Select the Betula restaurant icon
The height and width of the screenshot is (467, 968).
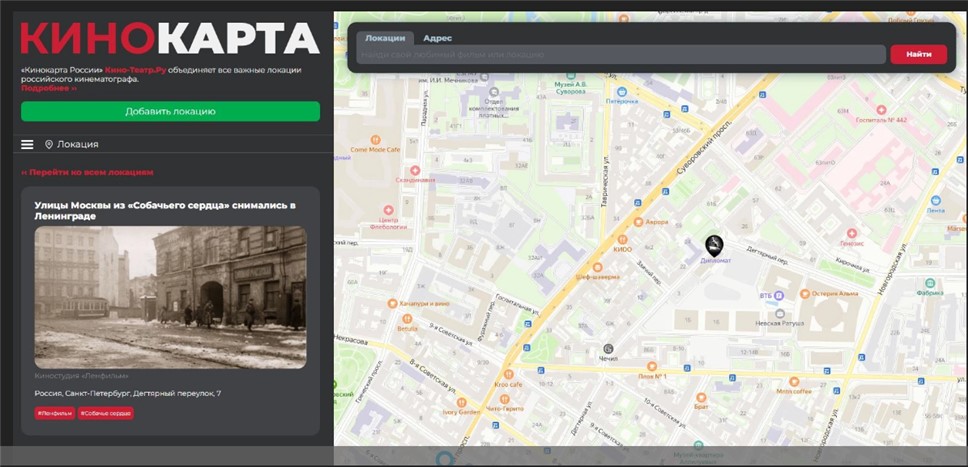click(407, 319)
